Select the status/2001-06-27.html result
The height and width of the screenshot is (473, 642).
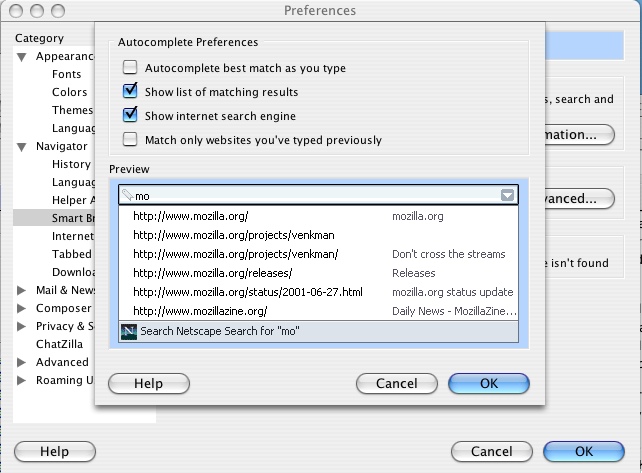tap(318, 292)
